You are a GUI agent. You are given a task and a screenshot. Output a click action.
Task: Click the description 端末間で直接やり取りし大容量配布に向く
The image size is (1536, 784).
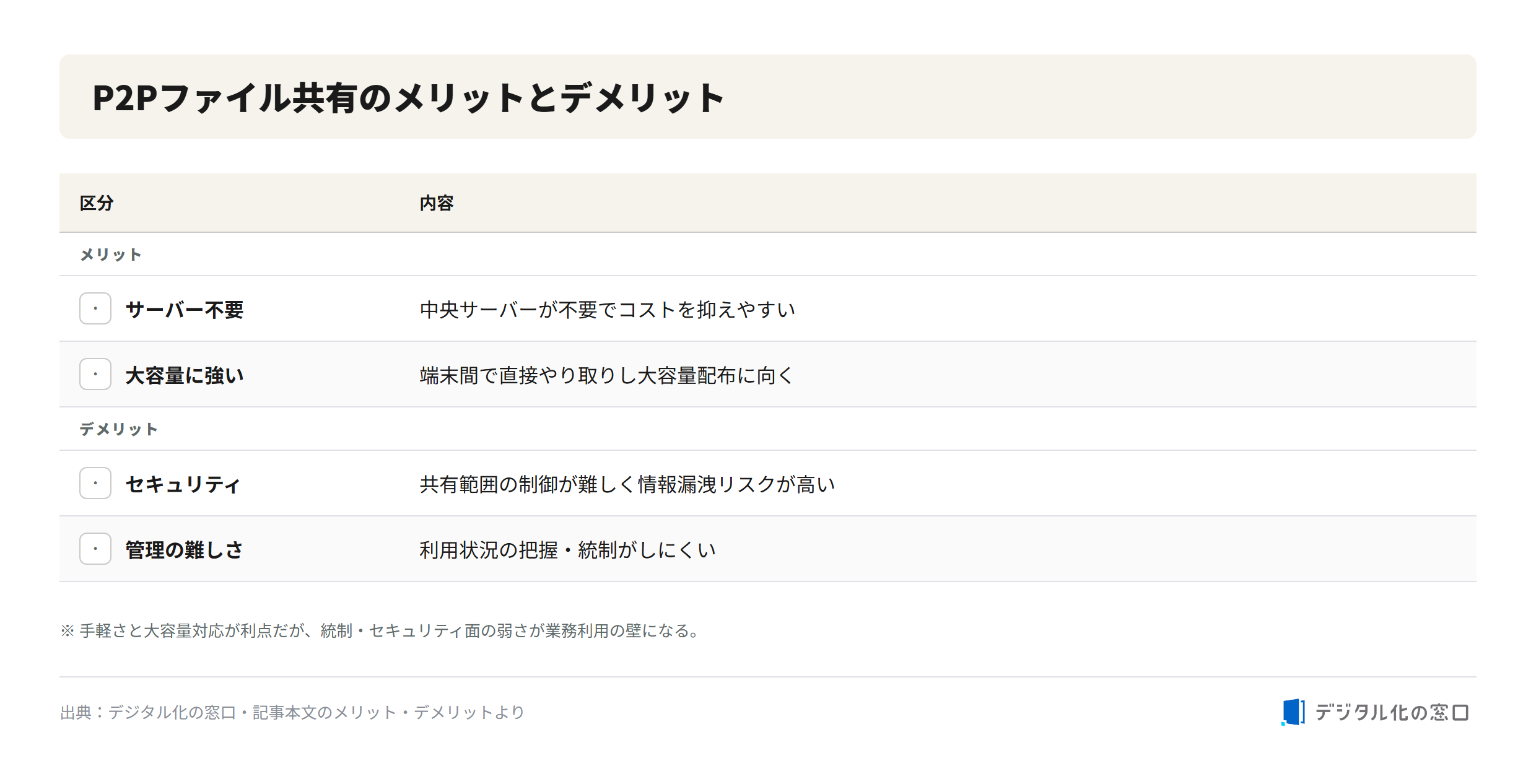click(x=606, y=375)
